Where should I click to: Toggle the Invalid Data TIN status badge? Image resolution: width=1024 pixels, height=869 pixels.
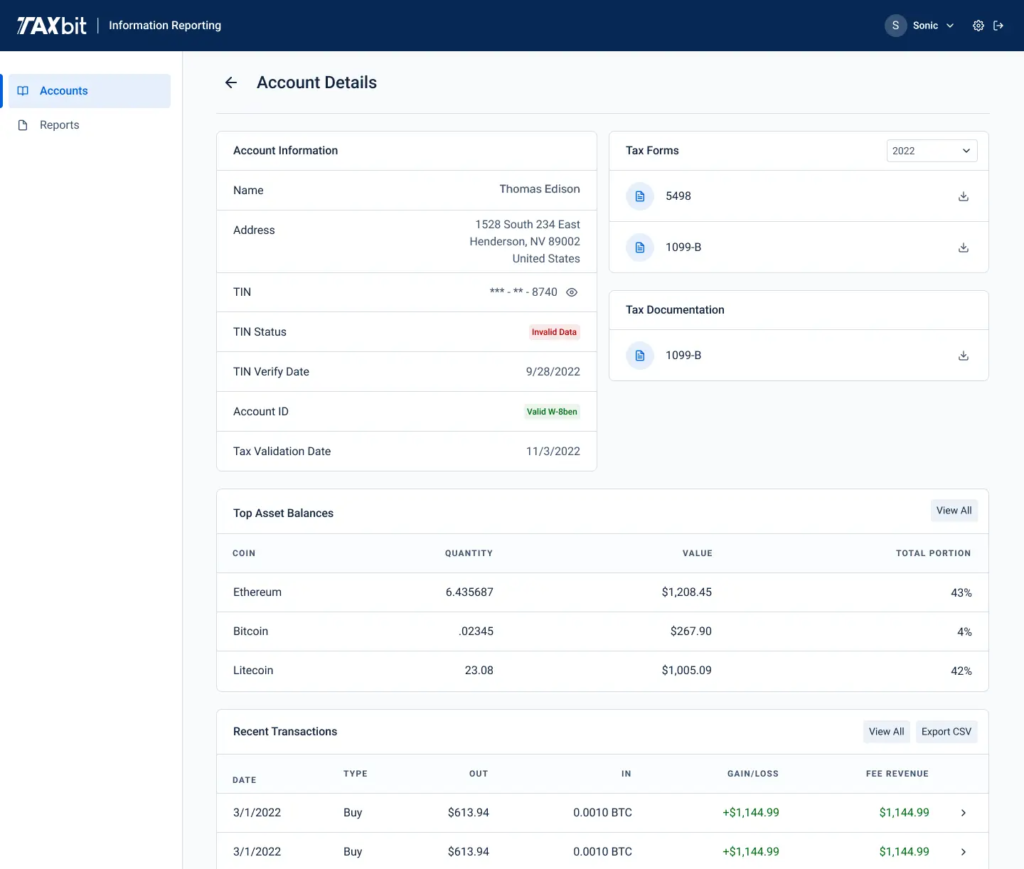pos(554,331)
